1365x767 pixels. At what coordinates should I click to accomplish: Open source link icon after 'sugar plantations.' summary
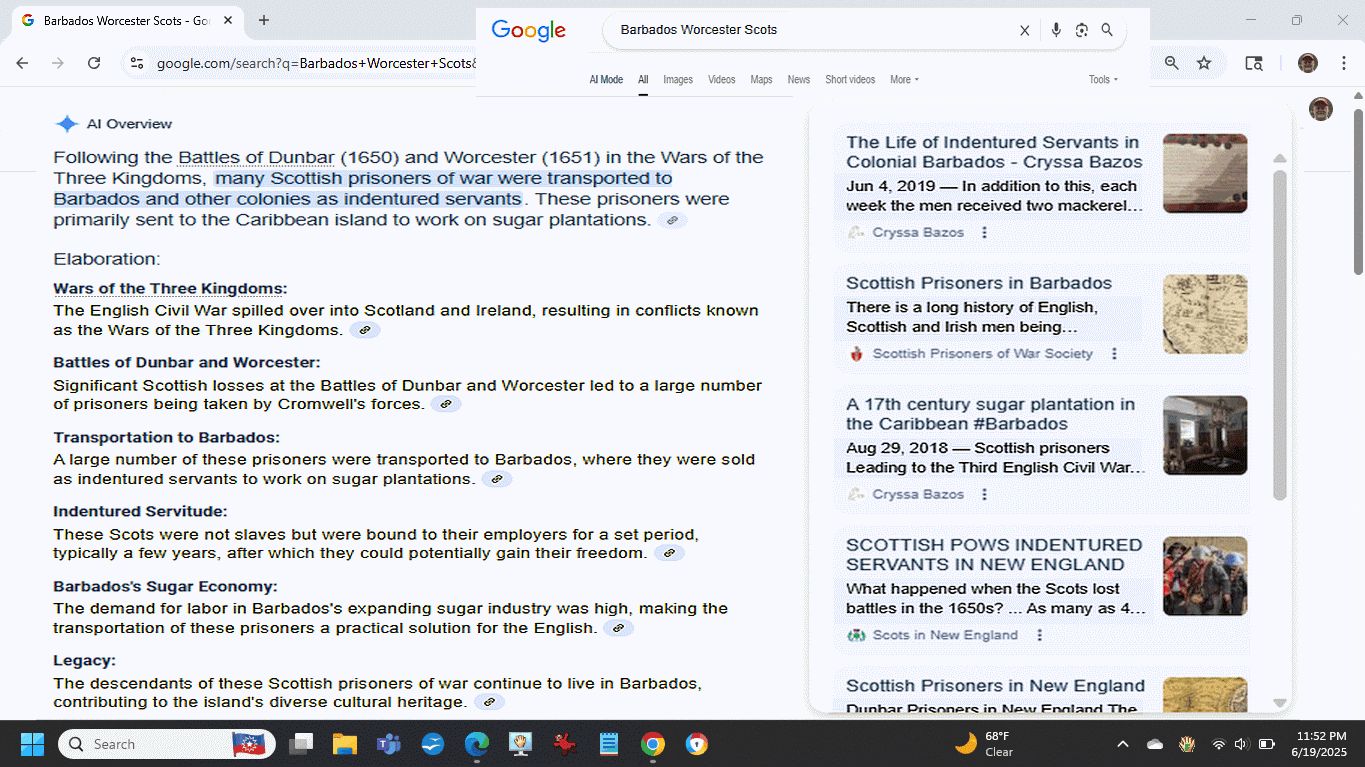click(672, 220)
